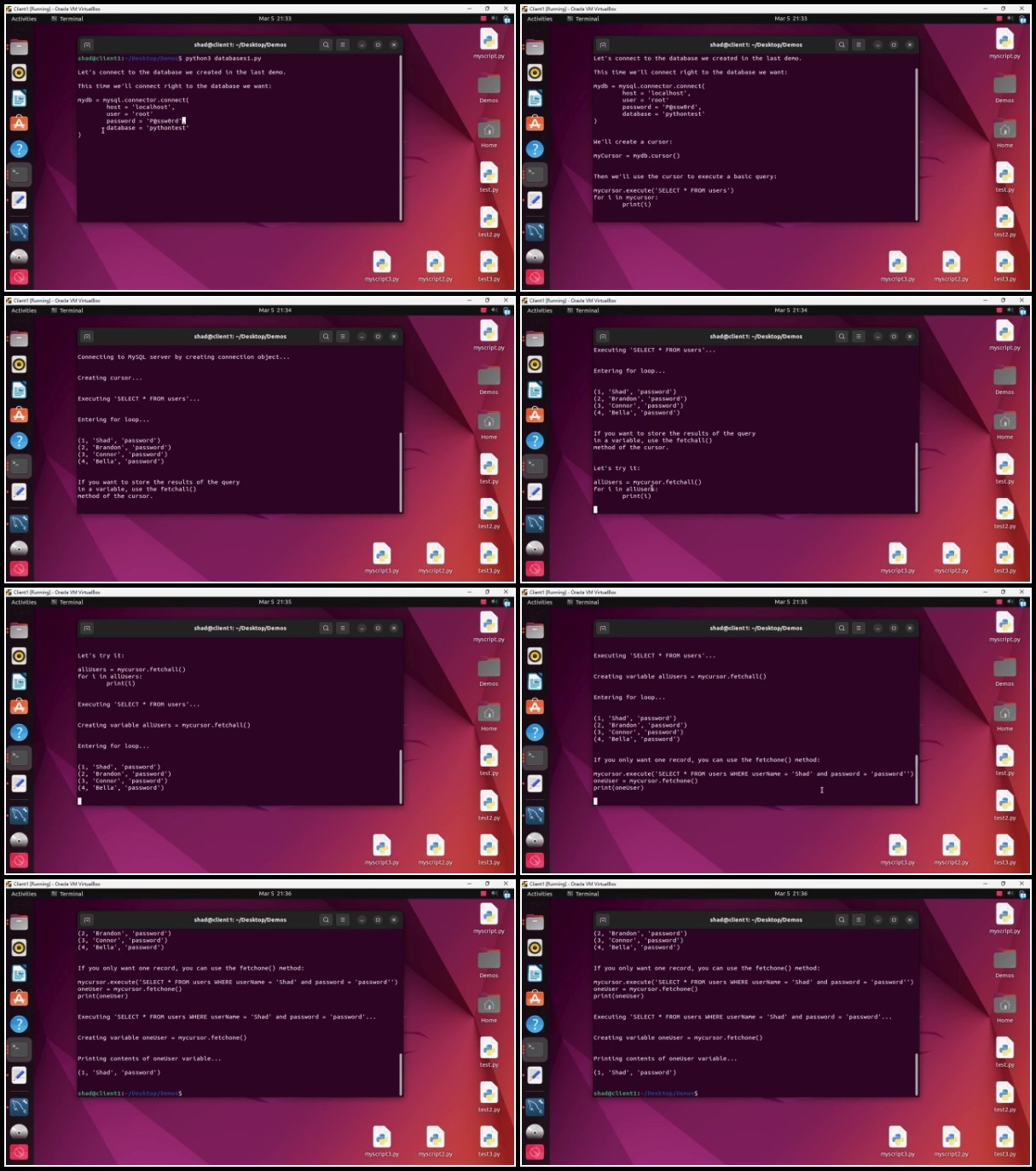Open LibreOffice Writer dock icon, 'python3 databases1.py' screenshot
The width and height of the screenshot is (1036, 1171).
pos(19,99)
